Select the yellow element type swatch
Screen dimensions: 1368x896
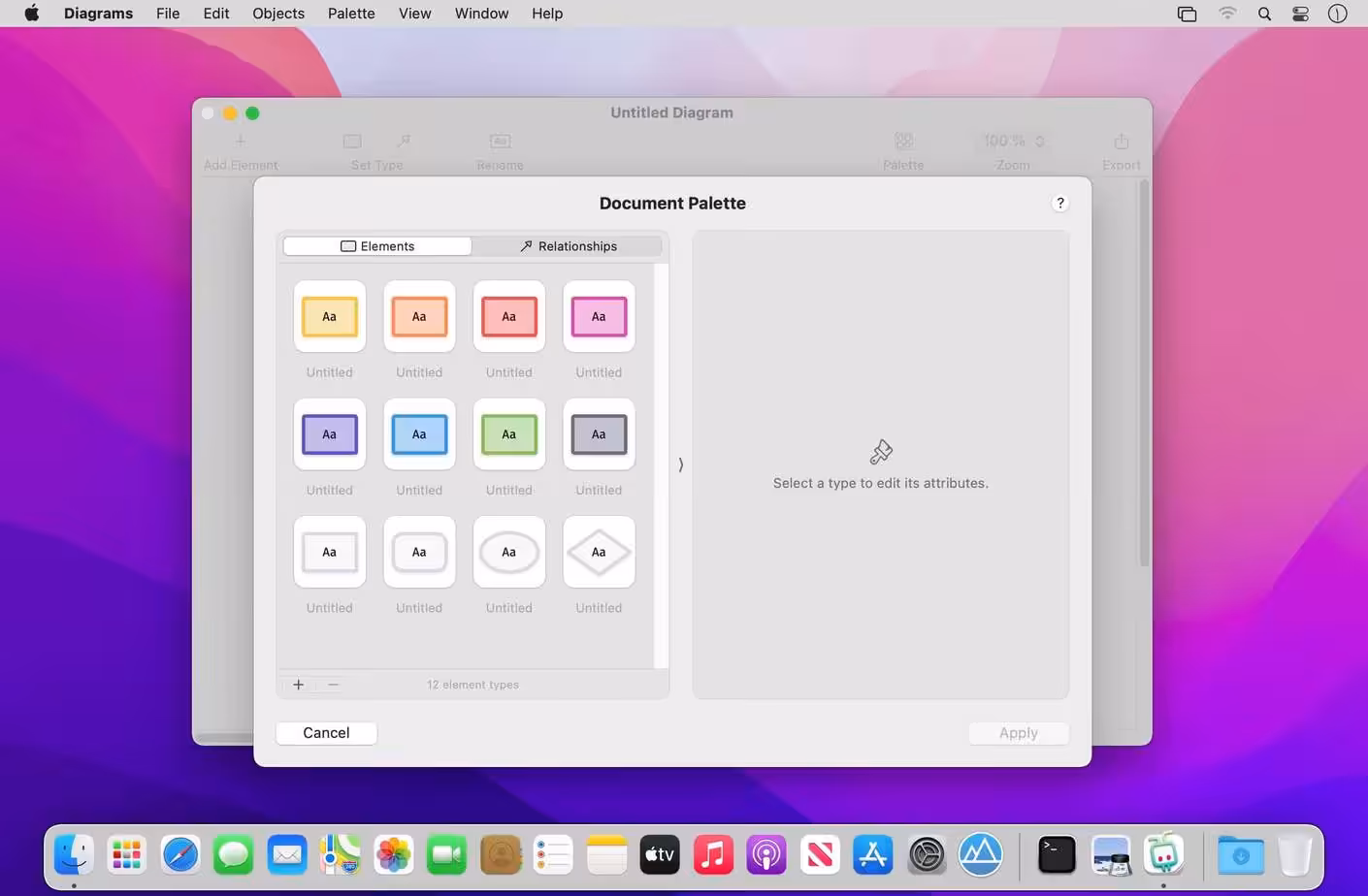point(330,316)
